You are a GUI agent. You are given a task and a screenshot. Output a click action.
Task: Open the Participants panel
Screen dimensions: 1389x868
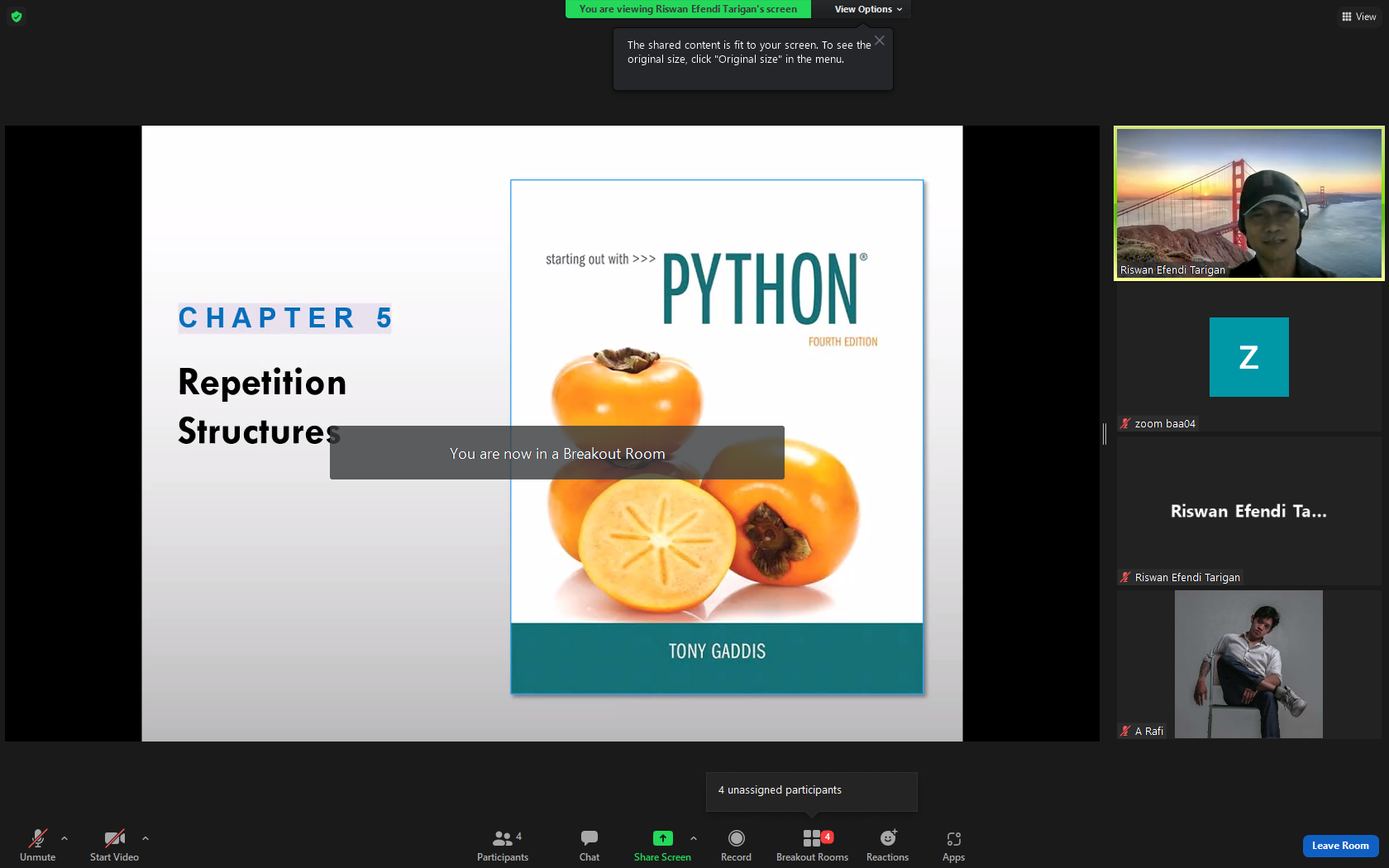click(x=503, y=845)
